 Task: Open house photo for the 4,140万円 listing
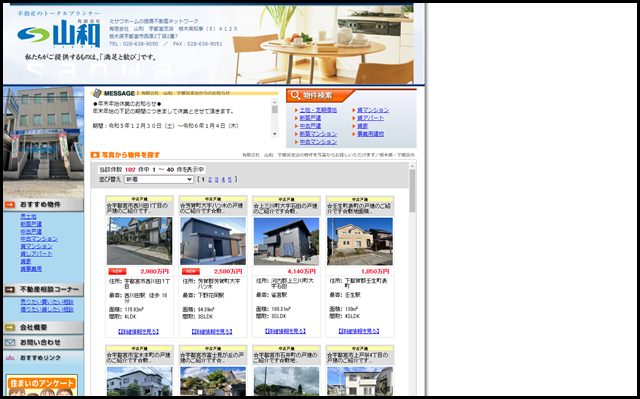(x=287, y=241)
